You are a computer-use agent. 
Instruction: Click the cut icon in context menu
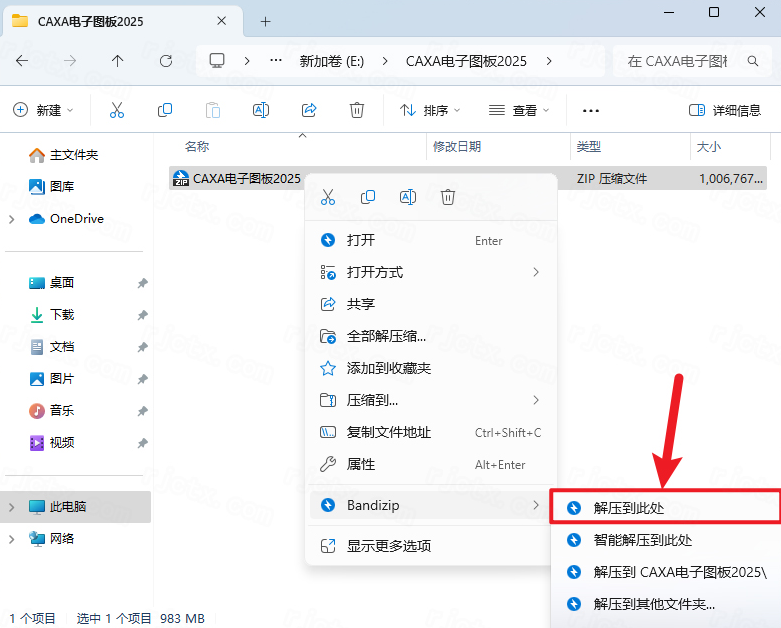[x=328, y=197]
